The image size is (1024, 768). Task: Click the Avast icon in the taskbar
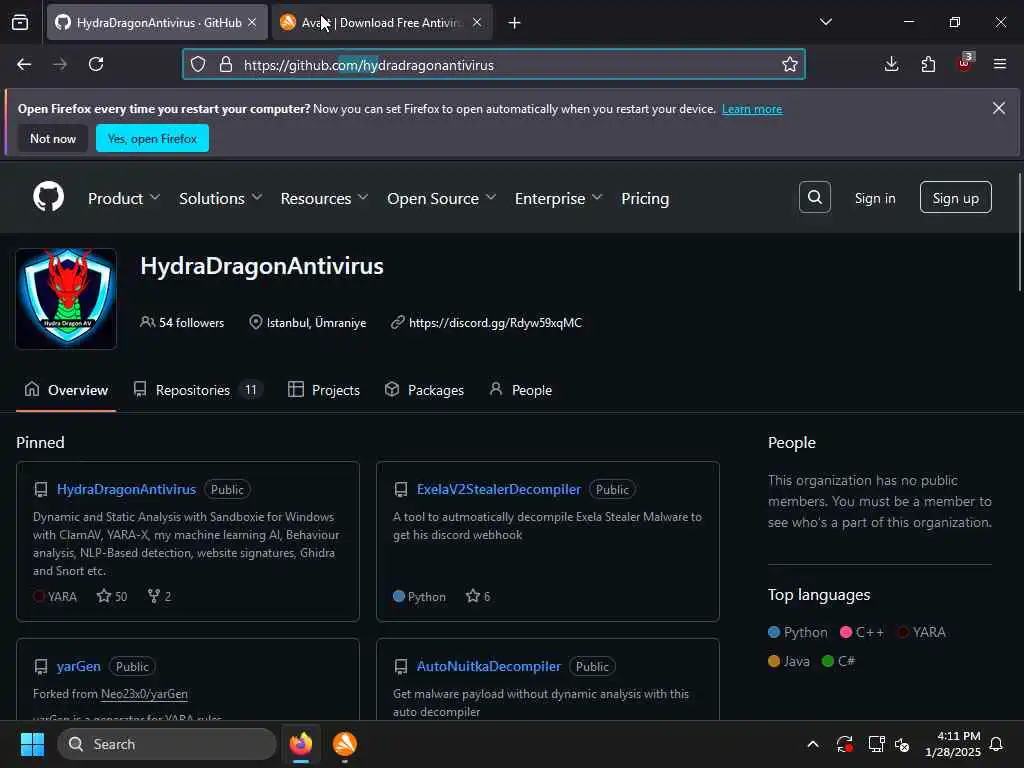point(345,744)
